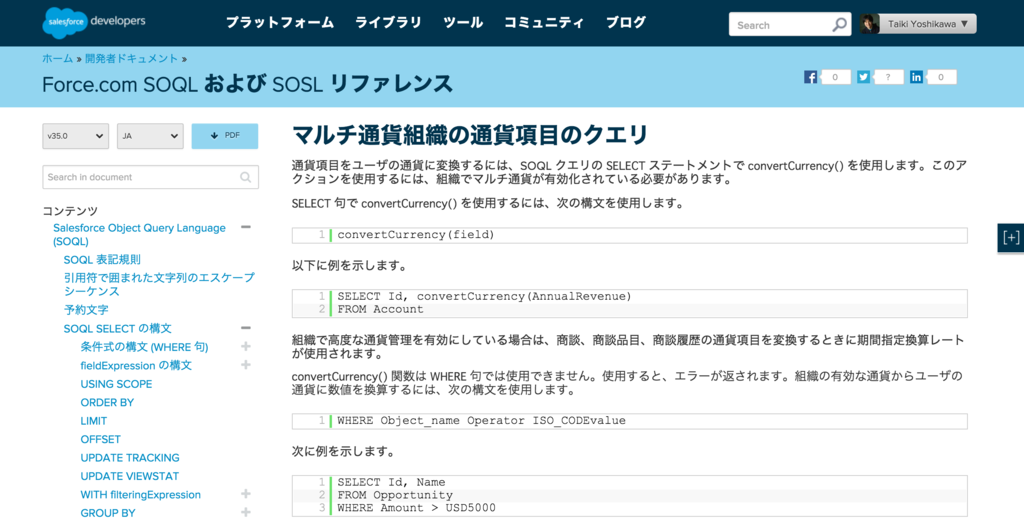Screen dimensions: 1024x524
Task: Open 条件式の構文 (WHERE 句) topic
Action: 144,347
